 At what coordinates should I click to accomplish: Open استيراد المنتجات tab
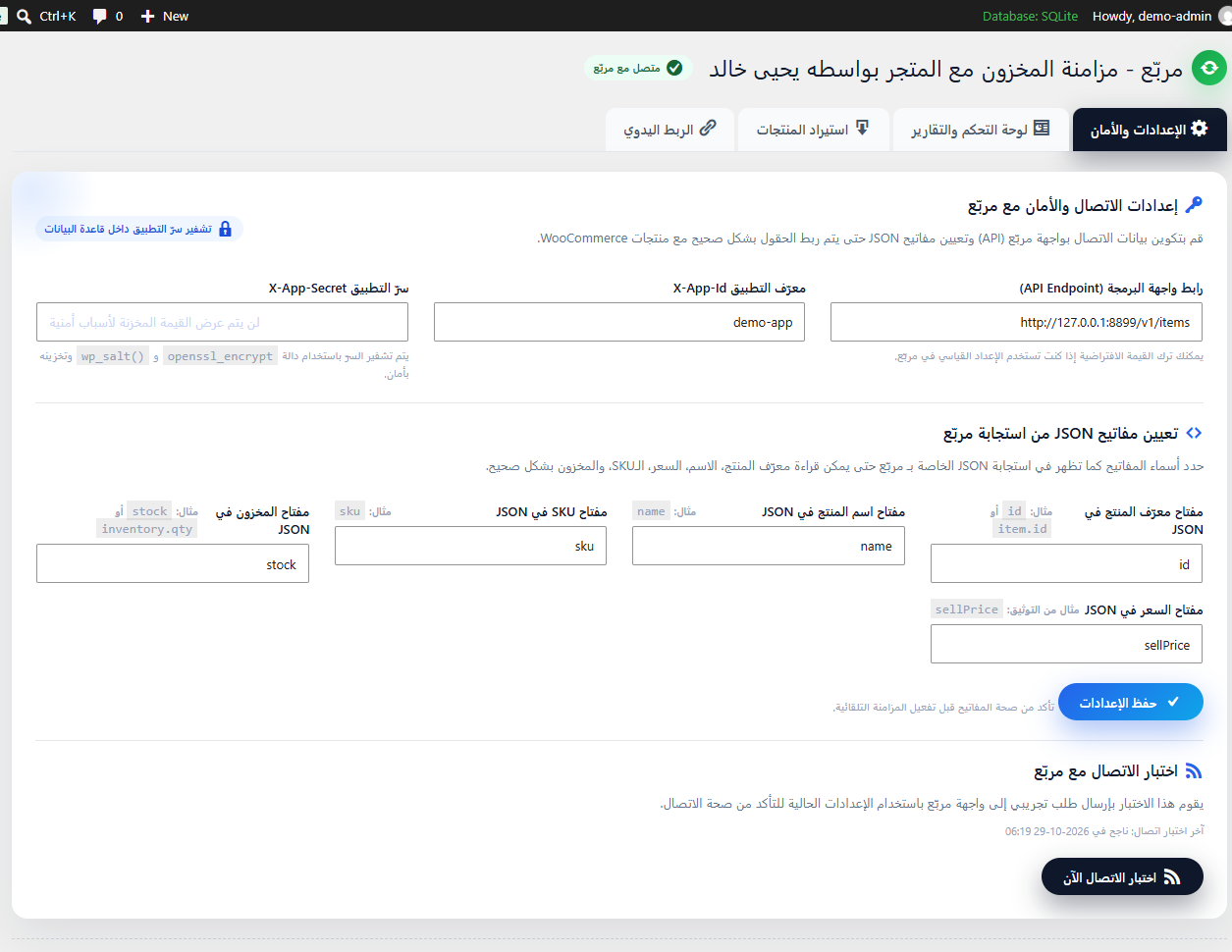coord(813,130)
